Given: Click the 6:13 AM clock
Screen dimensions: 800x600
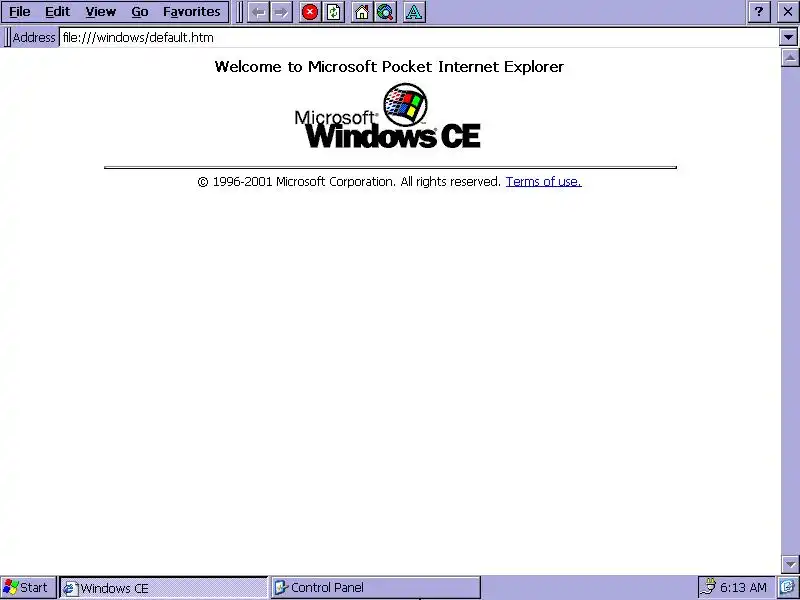Looking at the screenshot, I should pos(743,588).
